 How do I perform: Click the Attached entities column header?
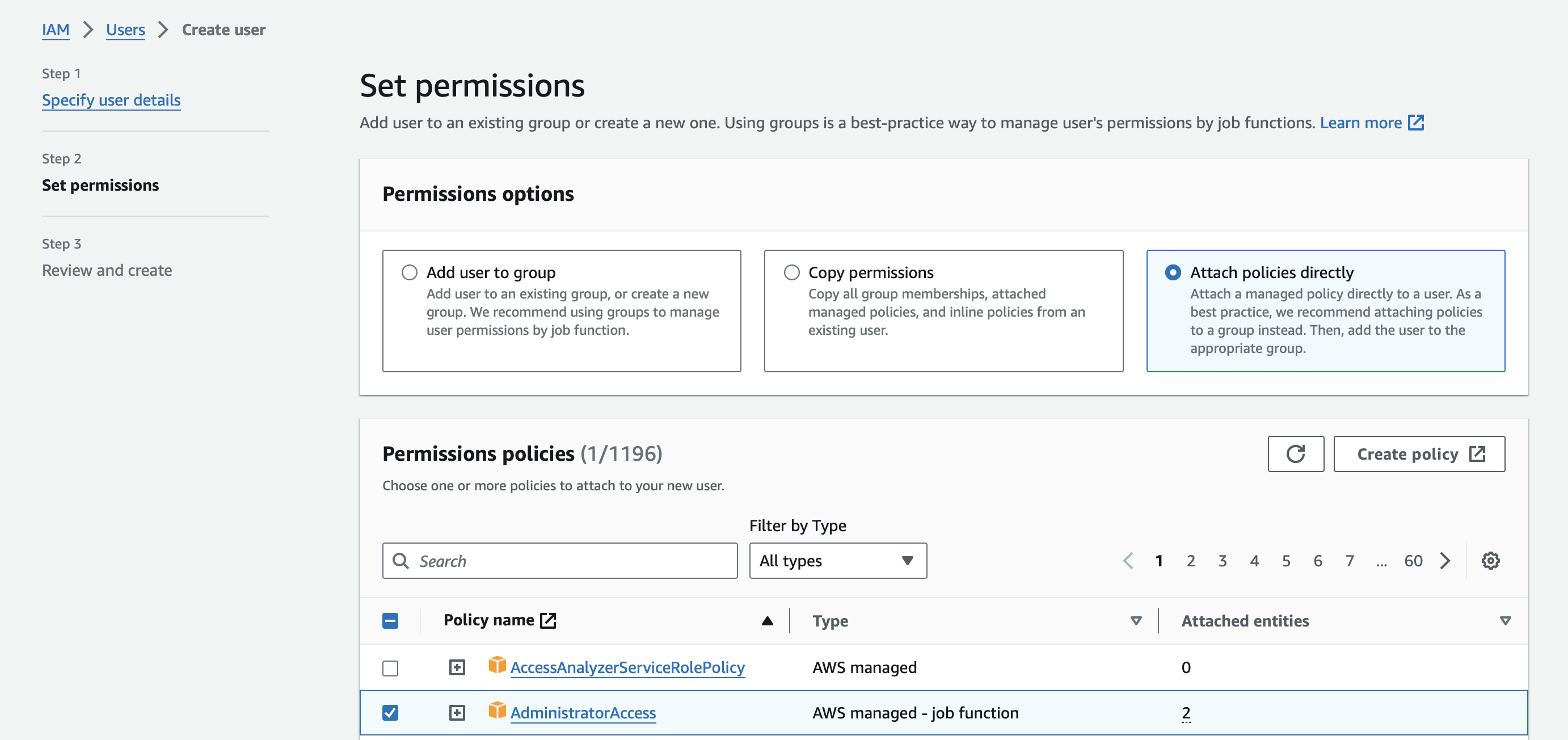pos(1245,621)
